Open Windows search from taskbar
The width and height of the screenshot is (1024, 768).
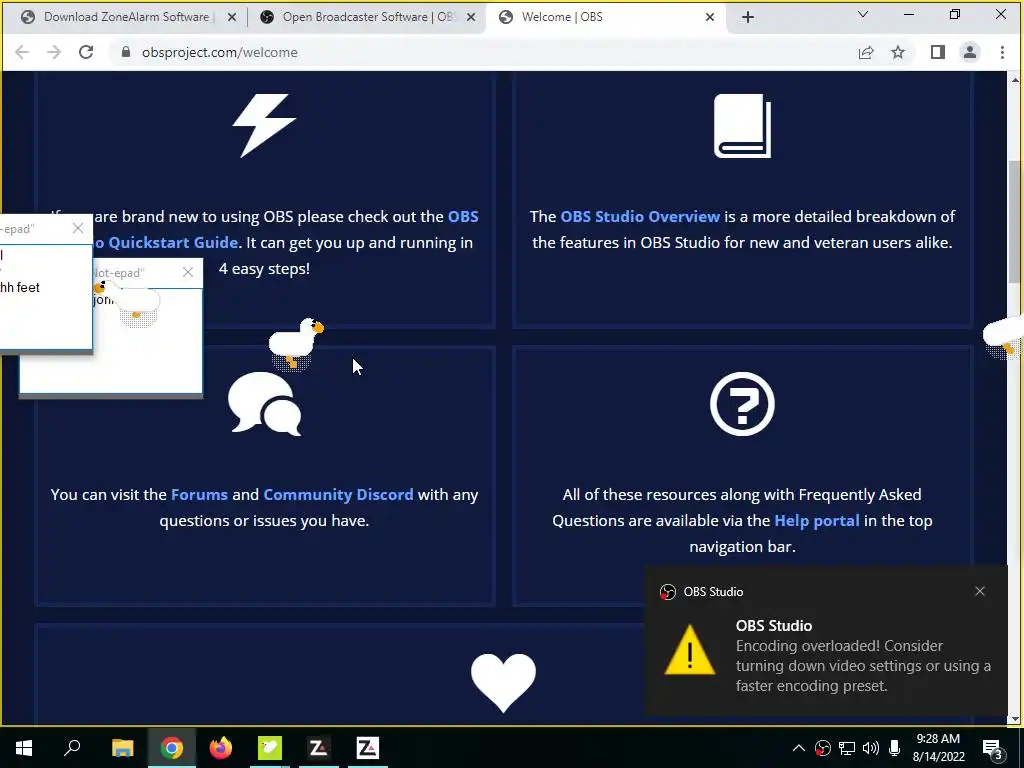72,748
